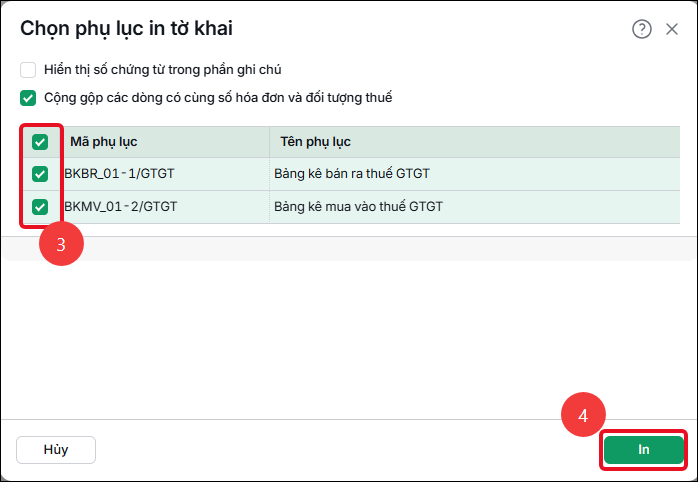Click the red step 4 marker circle
The height and width of the screenshot is (482, 698).
pos(583,415)
